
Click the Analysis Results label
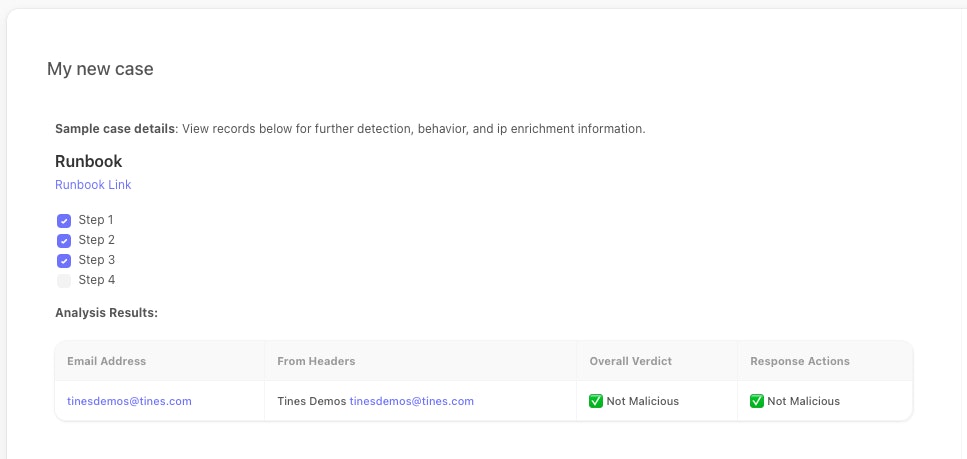(x=107, y=313)
